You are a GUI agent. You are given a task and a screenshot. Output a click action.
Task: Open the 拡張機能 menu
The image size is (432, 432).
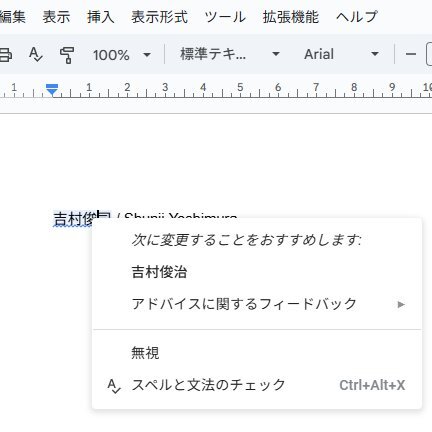point(291,17)
